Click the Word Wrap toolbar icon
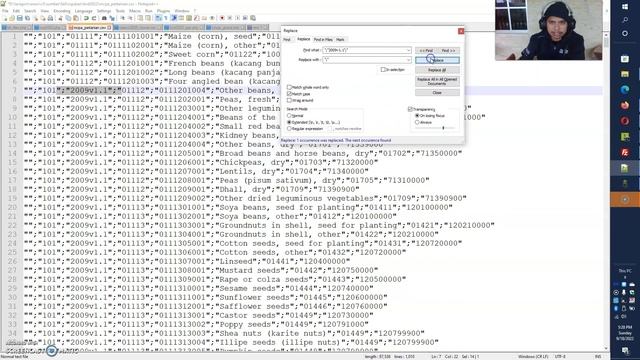640x360 pixels. coord(158,18)
